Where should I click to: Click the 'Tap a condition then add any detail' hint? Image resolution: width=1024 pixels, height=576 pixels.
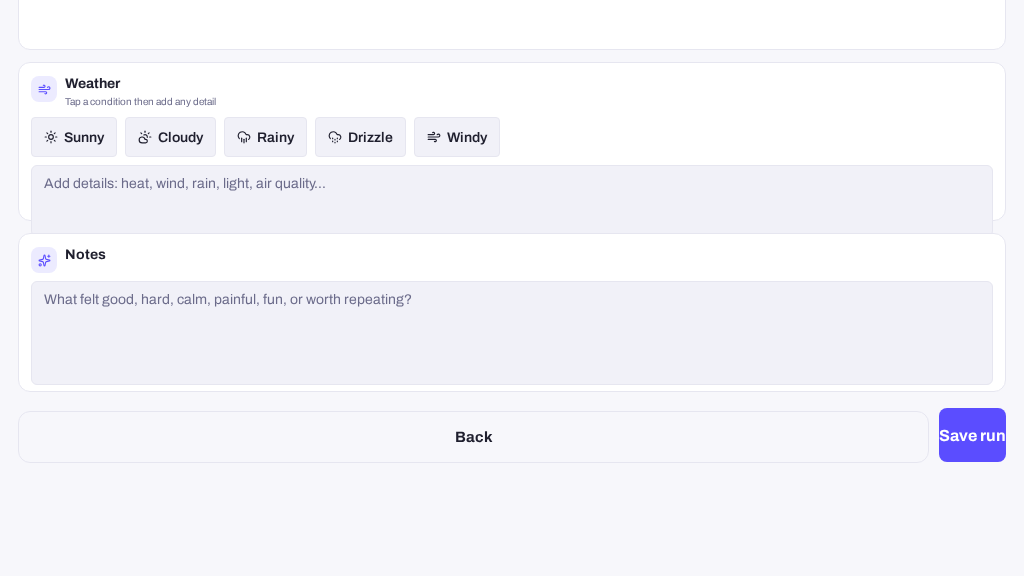tap(140, 102)
